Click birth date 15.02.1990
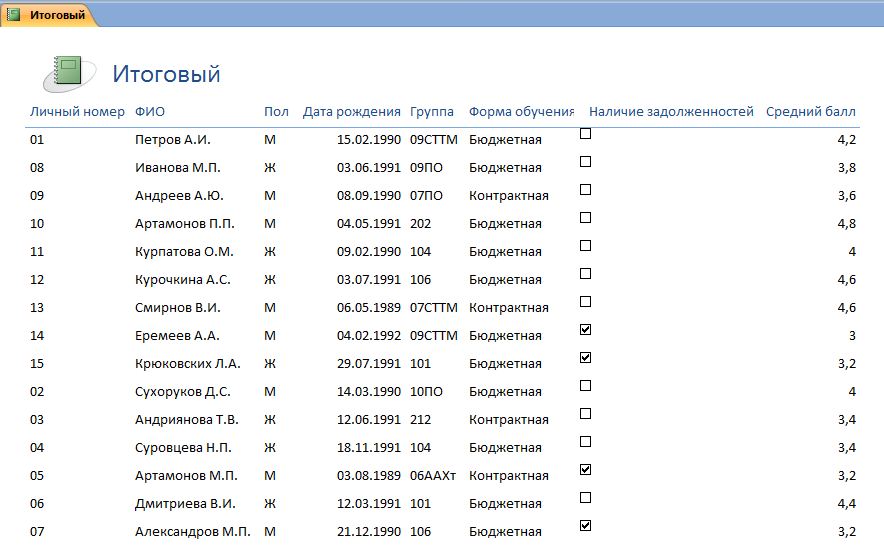This screenshot has width=884, height=549. point(369,140)
